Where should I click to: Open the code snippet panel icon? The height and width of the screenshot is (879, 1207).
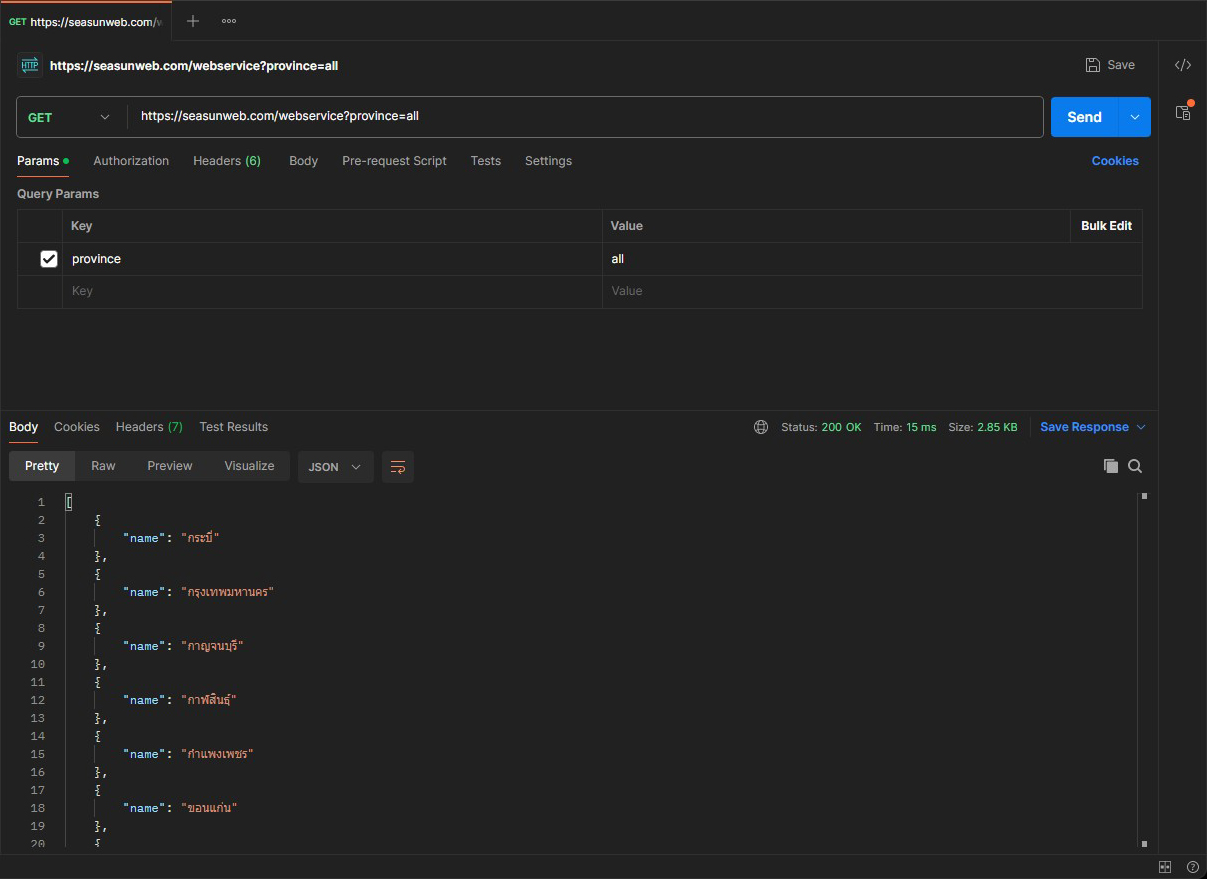[1183, 65]
